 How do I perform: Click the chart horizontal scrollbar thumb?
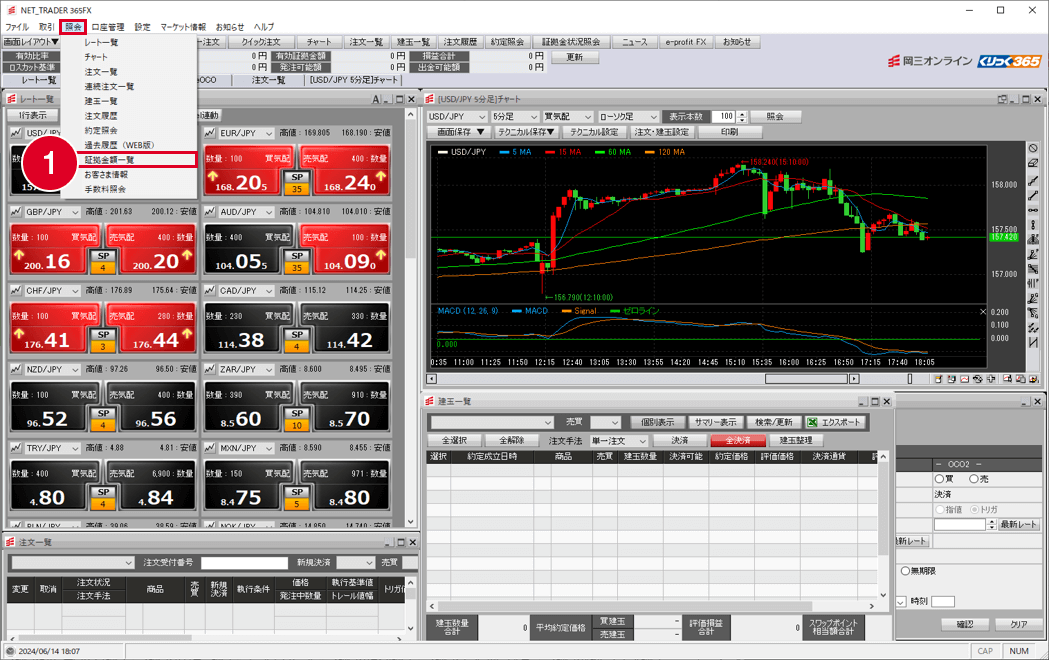807,379
